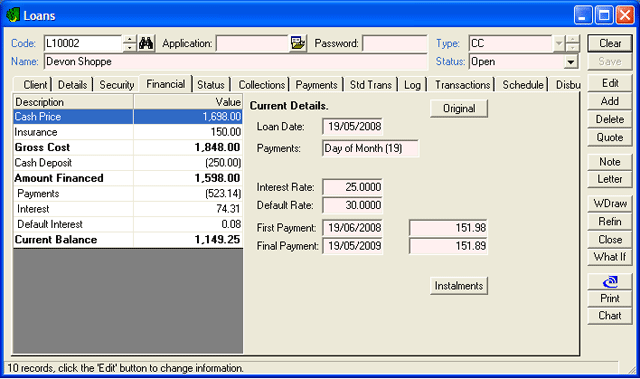This screenshot has width=640, height=379.
Task: Click the Code field containing L10002
Action: [83, 43]
